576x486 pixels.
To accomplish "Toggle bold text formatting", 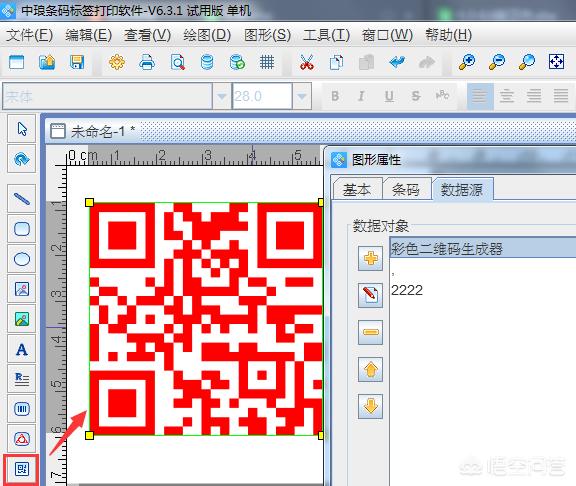I will click(335, 96).
